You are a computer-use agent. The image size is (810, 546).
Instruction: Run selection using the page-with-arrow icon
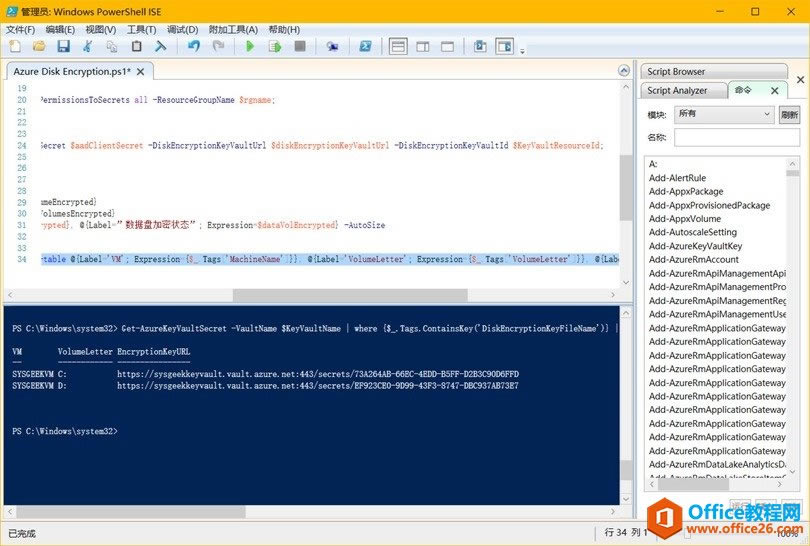click(275, 46)
